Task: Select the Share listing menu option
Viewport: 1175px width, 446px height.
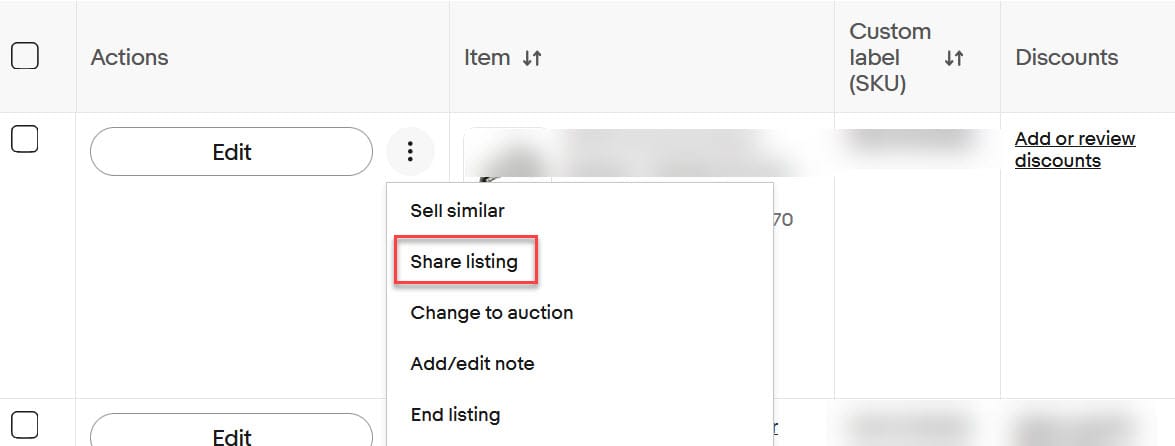Action: coord(464,262)
